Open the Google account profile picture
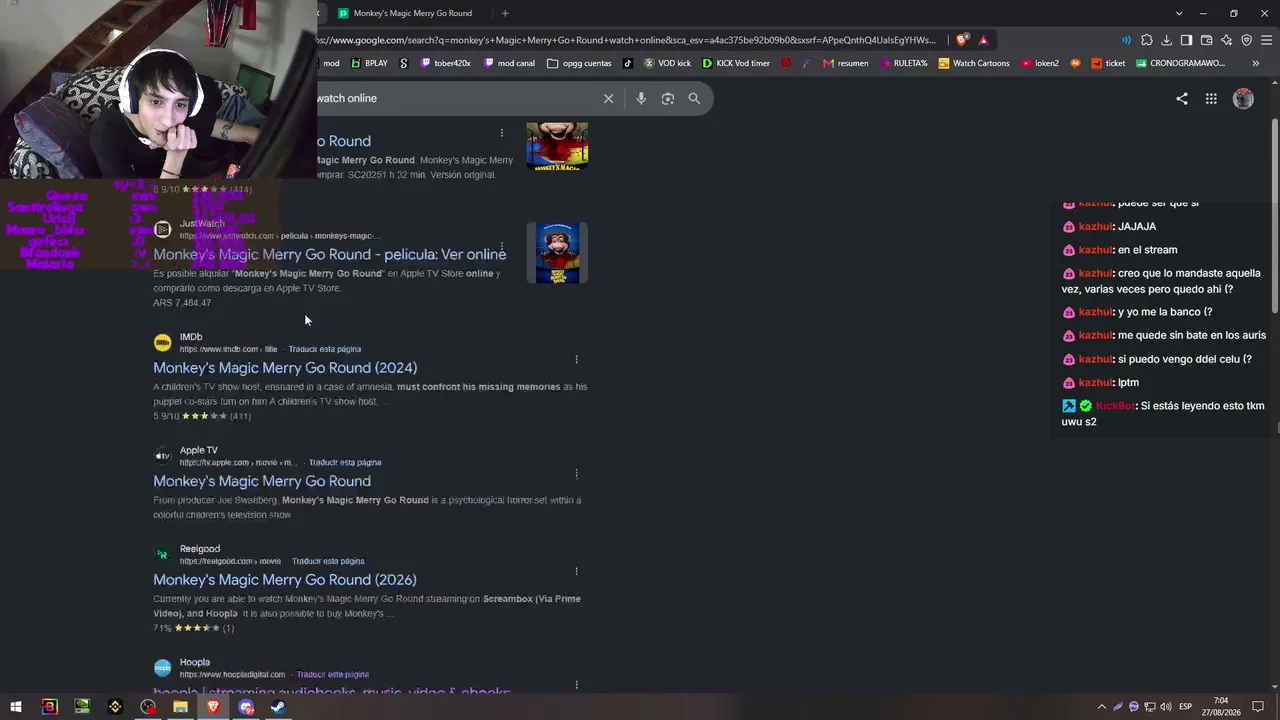The height and width of the screenshot is (720, 1280). coord(1243,98)
